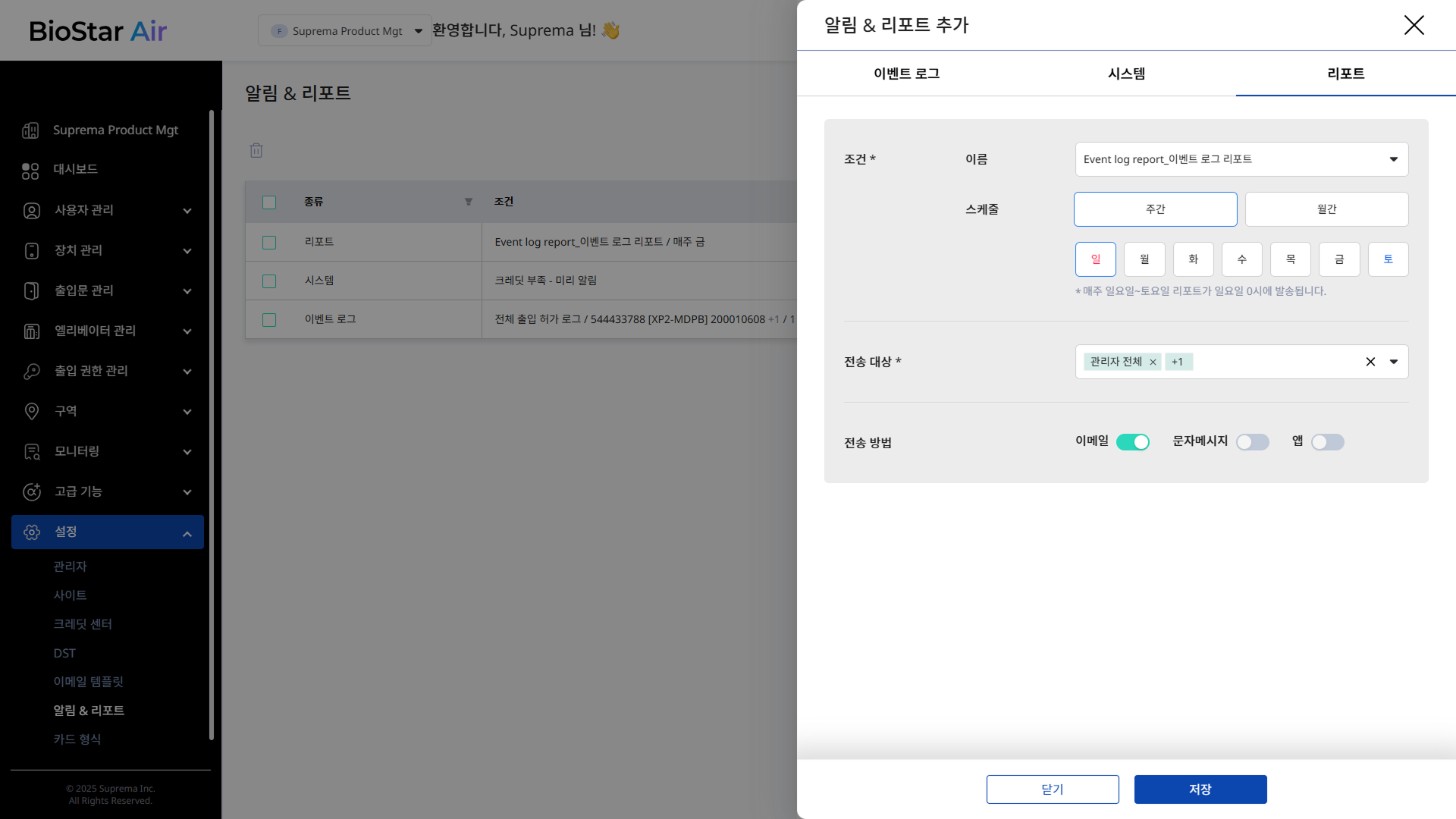
Task: Disable the email (이메일) delivery toggle
Action: (x=1132, y=442)
